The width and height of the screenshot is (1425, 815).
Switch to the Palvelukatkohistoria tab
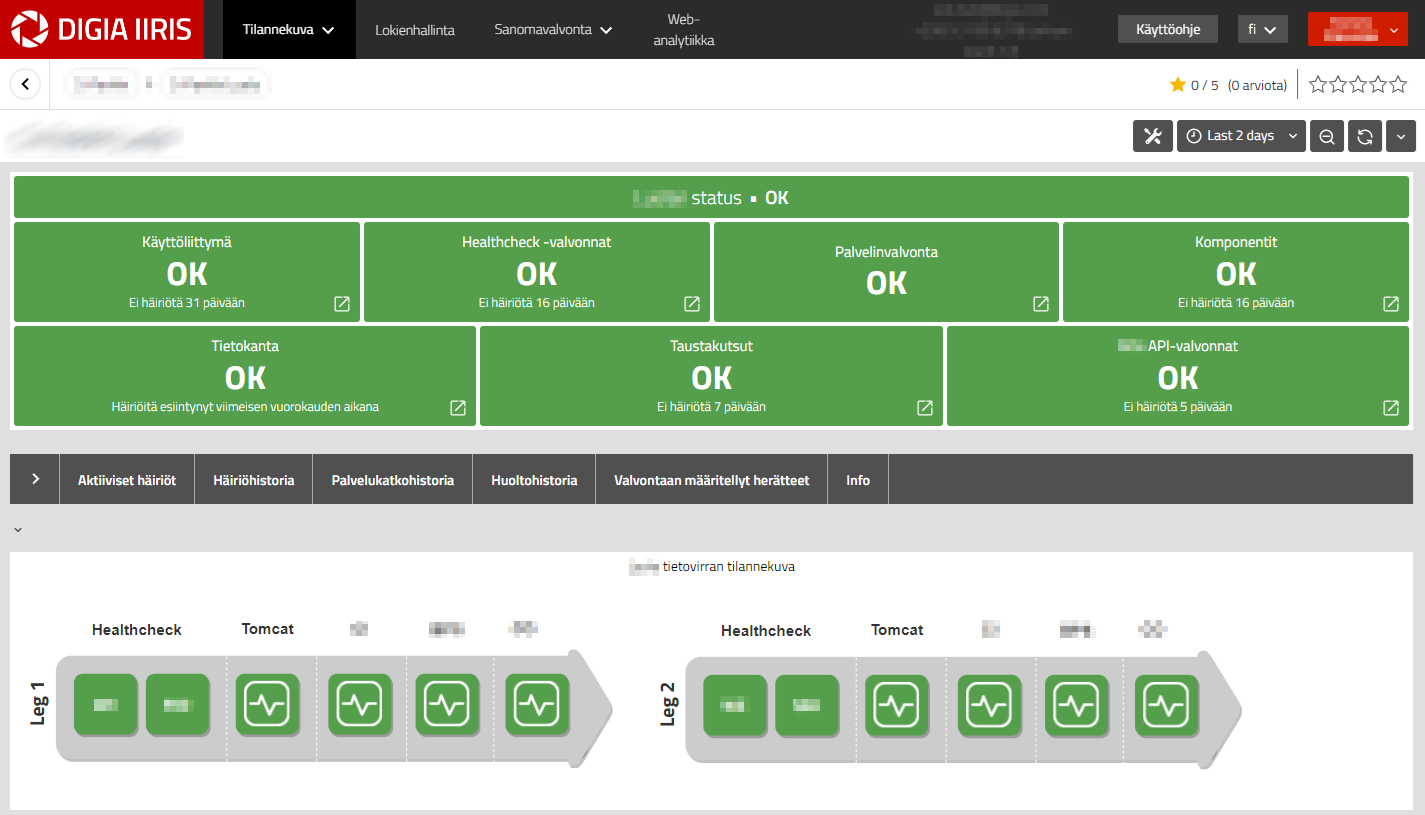tap(393, 480)
